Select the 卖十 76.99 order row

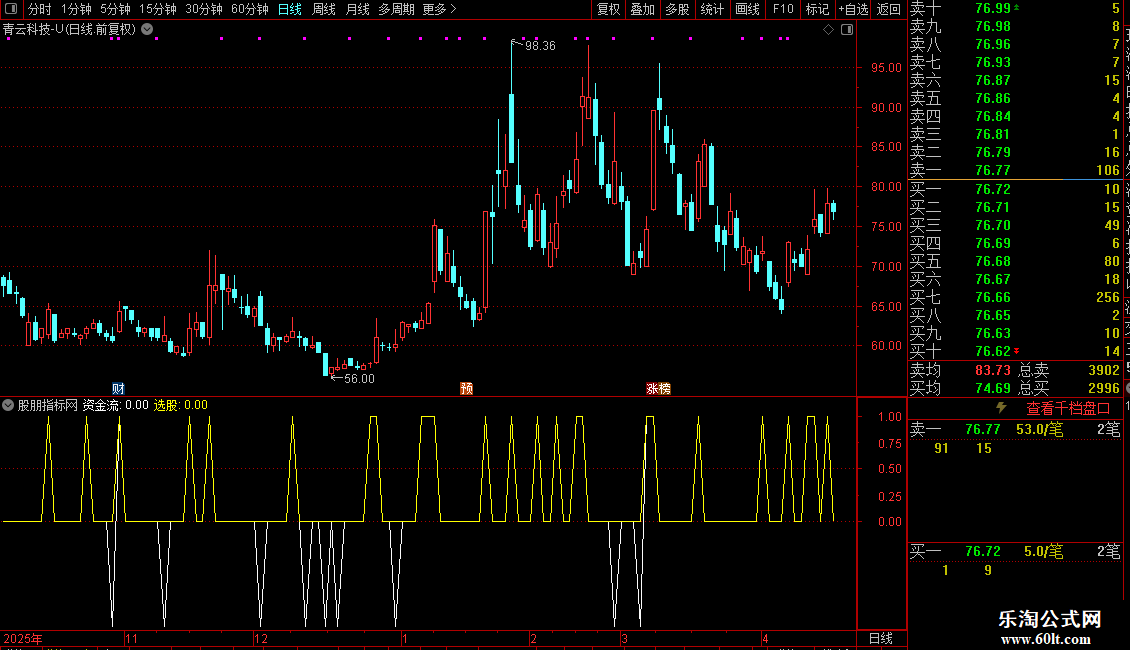[1015, 8]
